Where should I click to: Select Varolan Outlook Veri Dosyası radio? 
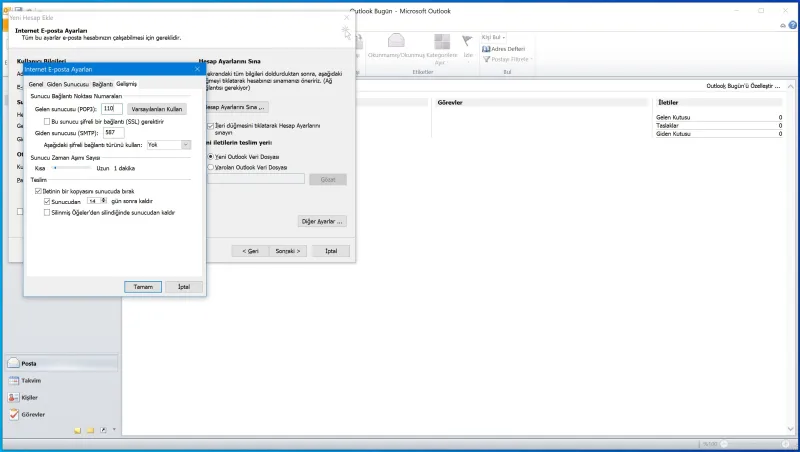tap(210, 167)
